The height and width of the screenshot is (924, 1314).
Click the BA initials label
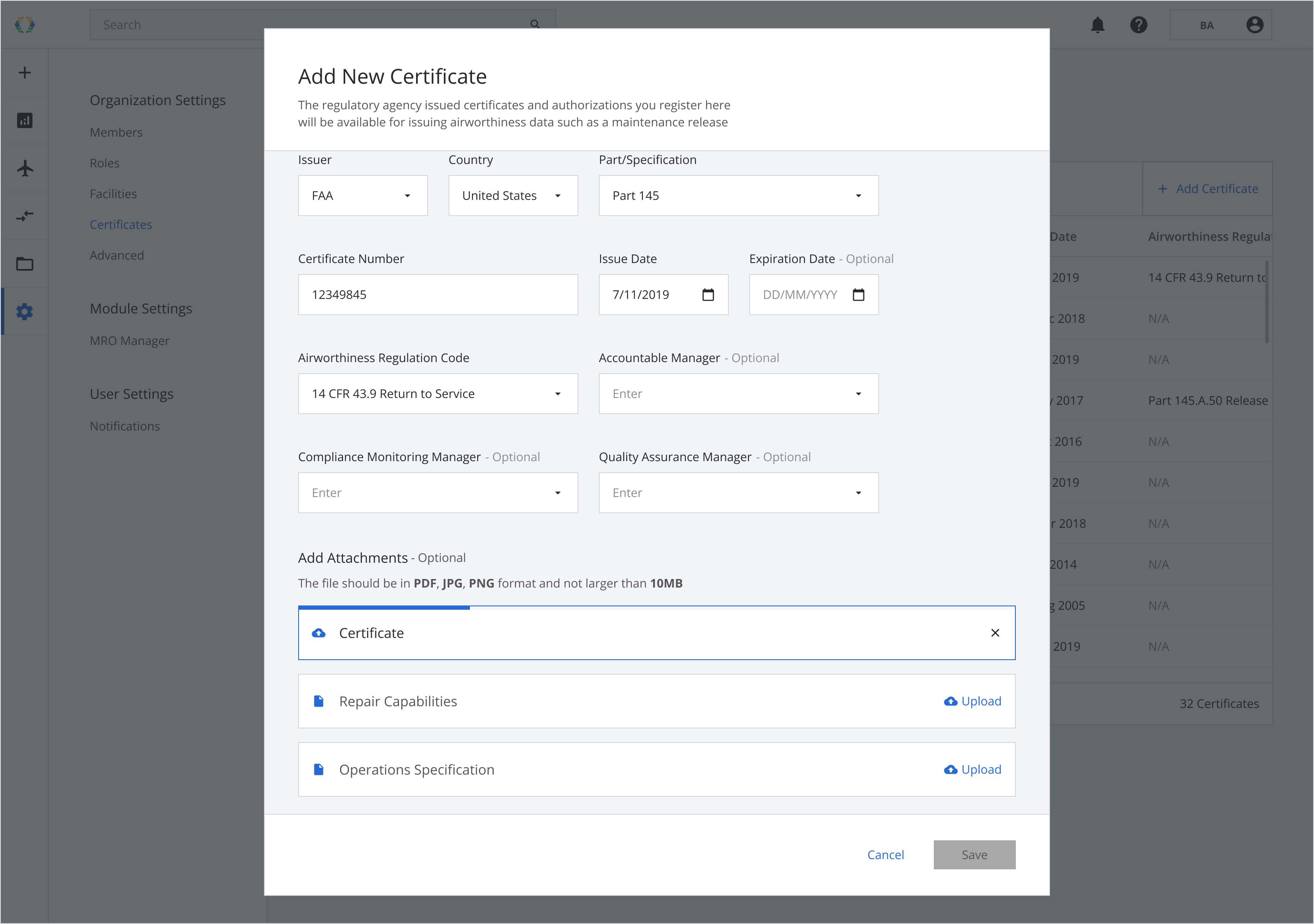[x=1206, y=25]
